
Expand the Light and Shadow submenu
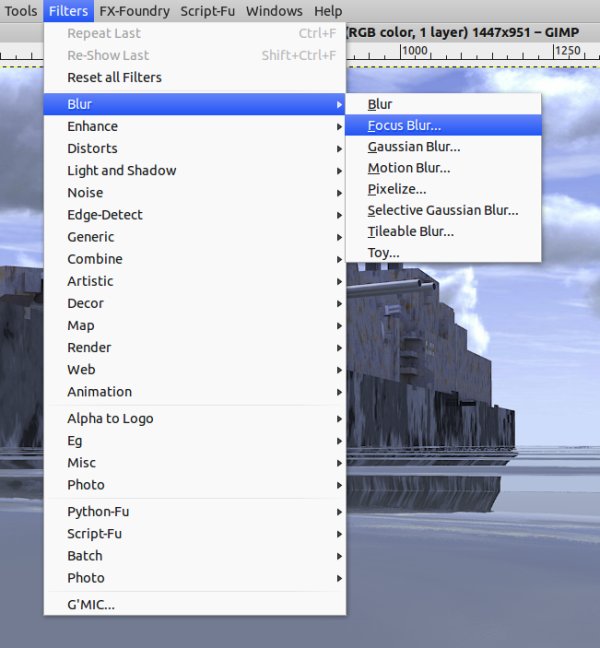(195, 170)
